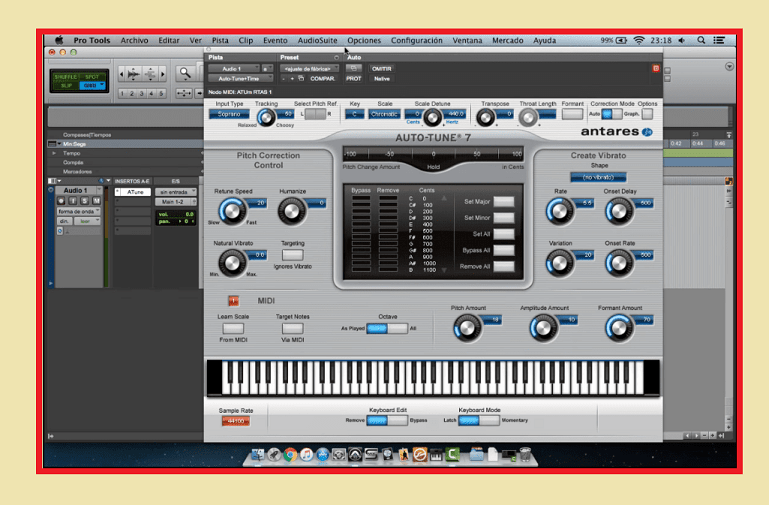
Task: Expand the Tempo ruler triangle
Action: click(54, 153)
